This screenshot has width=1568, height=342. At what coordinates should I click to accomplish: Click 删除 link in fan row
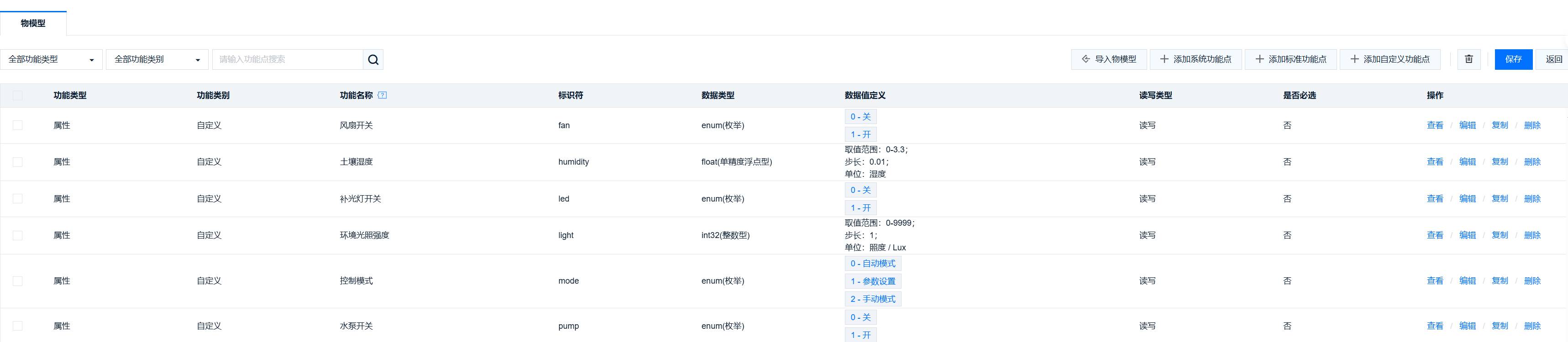click(x=1532, y=125)
